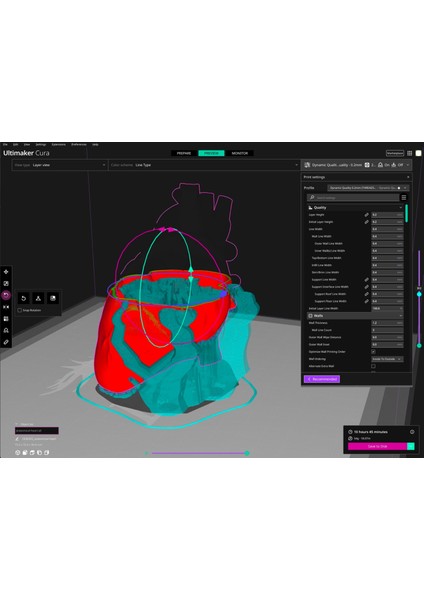
Task: Select the Move tool in left toolbar
Action: (x=6, y=272)
